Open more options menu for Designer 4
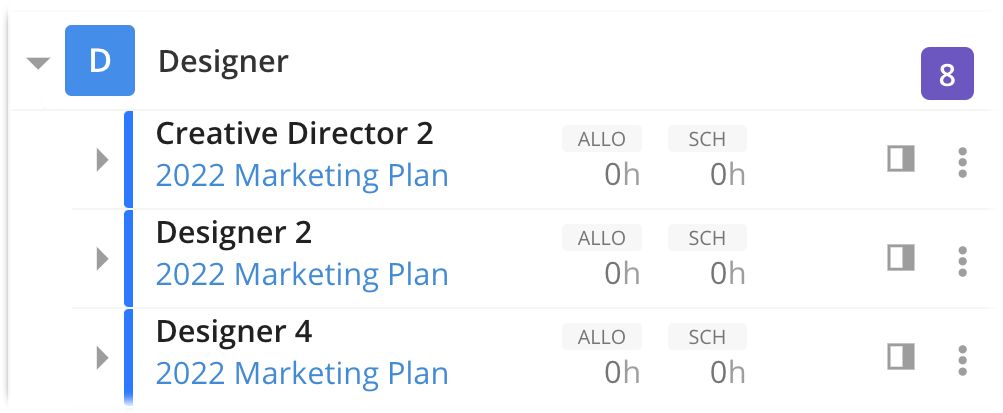 (962, 360)
